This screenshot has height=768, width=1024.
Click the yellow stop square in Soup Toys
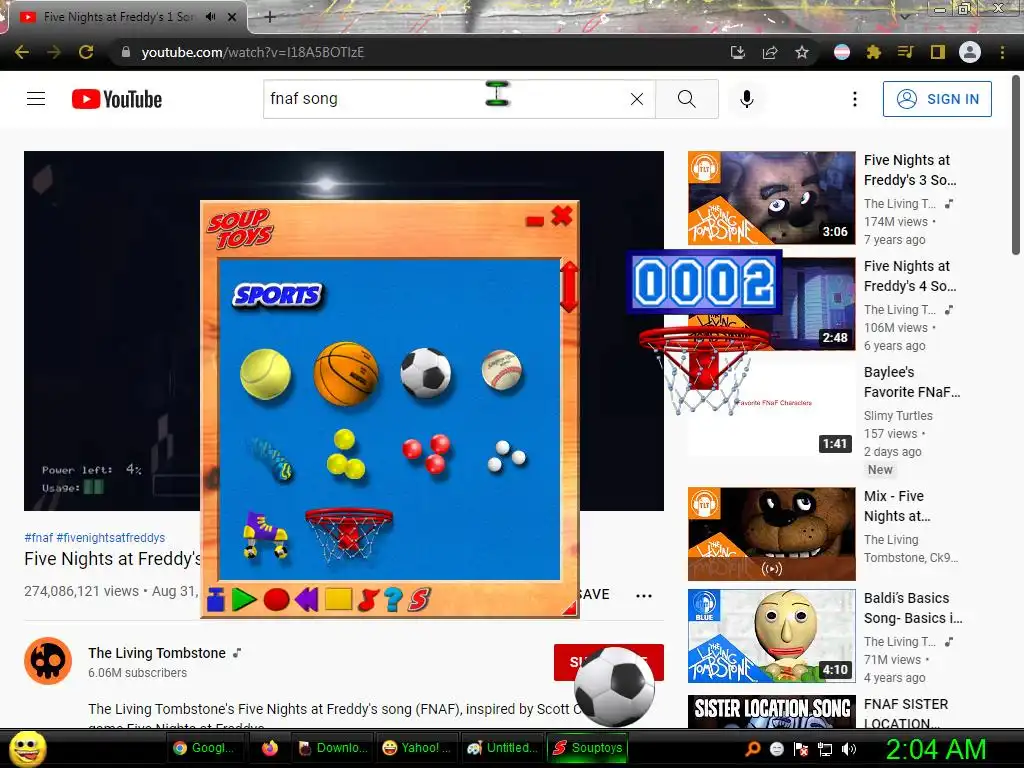[338, 599]
